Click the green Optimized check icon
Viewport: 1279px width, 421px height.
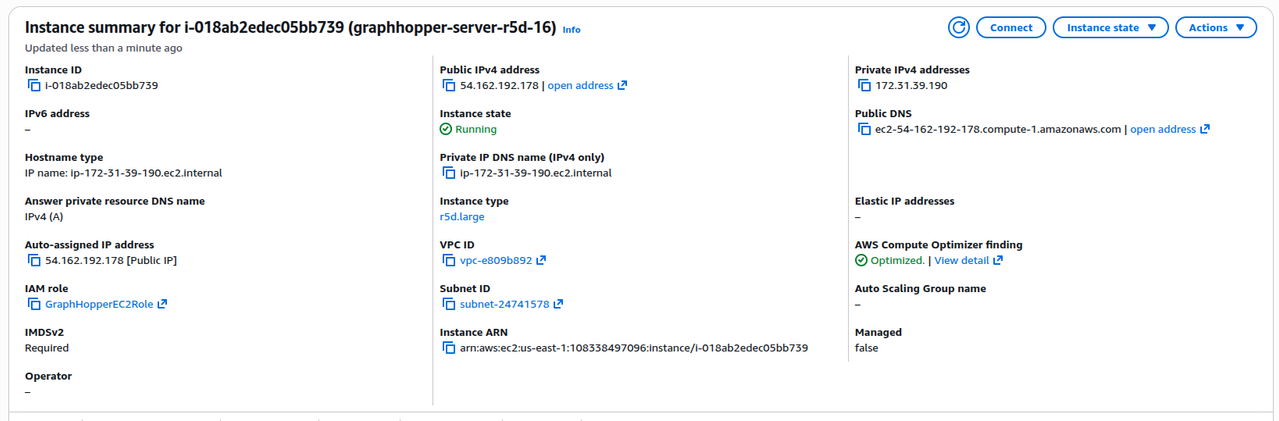pyautogui.click(x=861, y=261)
